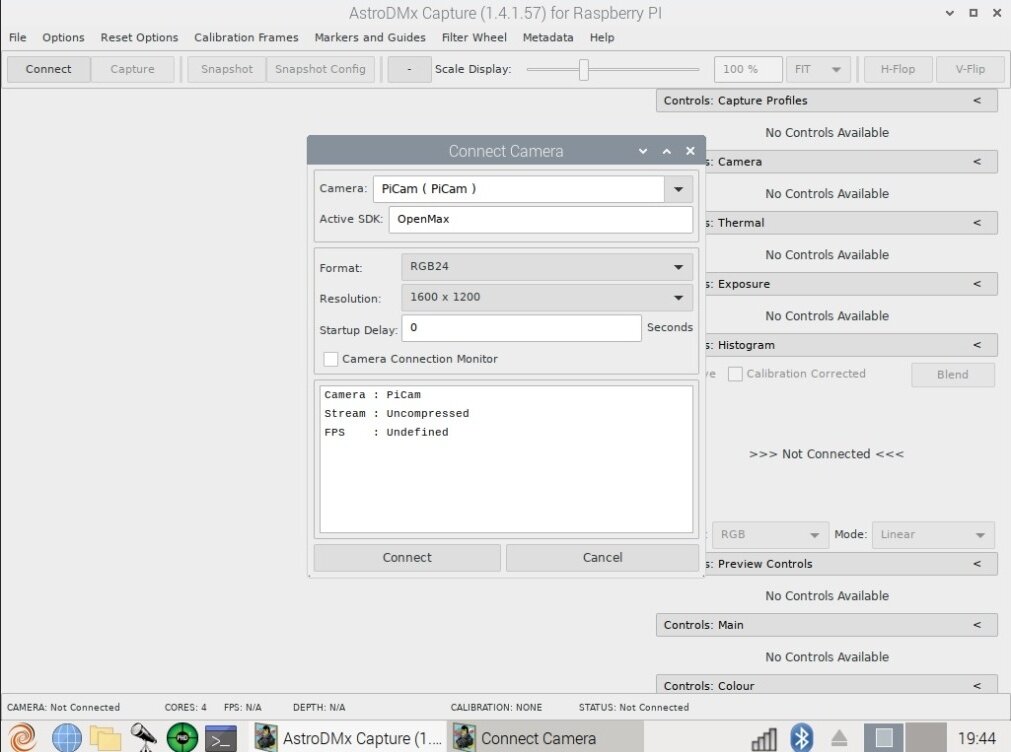This screenshot has width=1011, height=752.
Task: Click 'CORES: 4' in status bar
Action: click(186, 707)
